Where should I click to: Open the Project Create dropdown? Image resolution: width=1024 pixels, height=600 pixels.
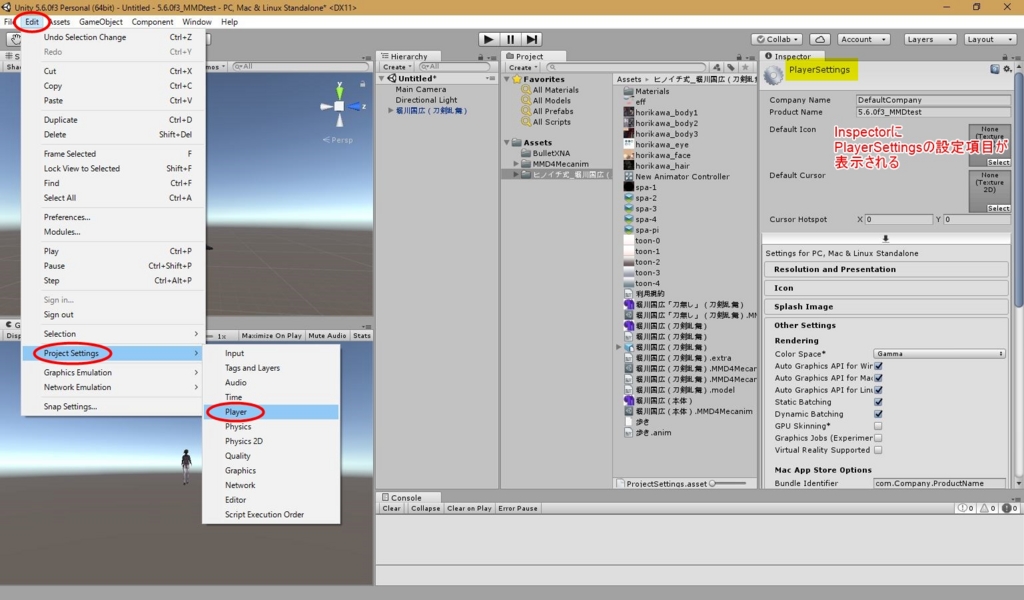coord(522,67)
